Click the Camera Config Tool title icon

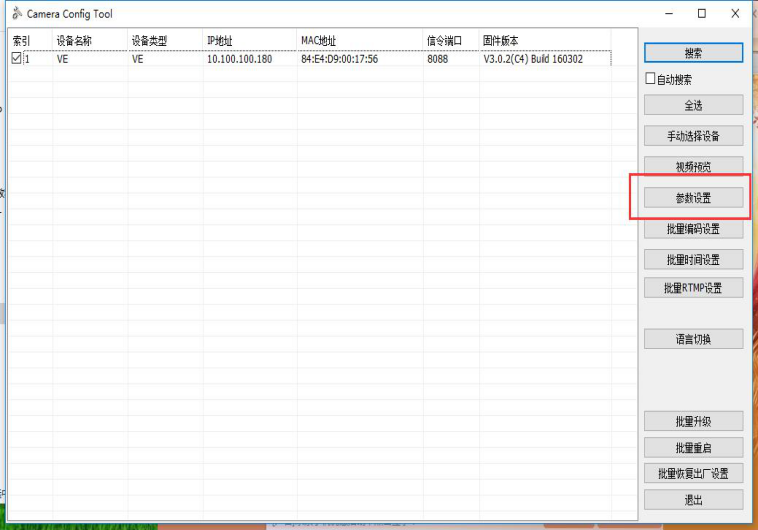click(x=16, y=14)
